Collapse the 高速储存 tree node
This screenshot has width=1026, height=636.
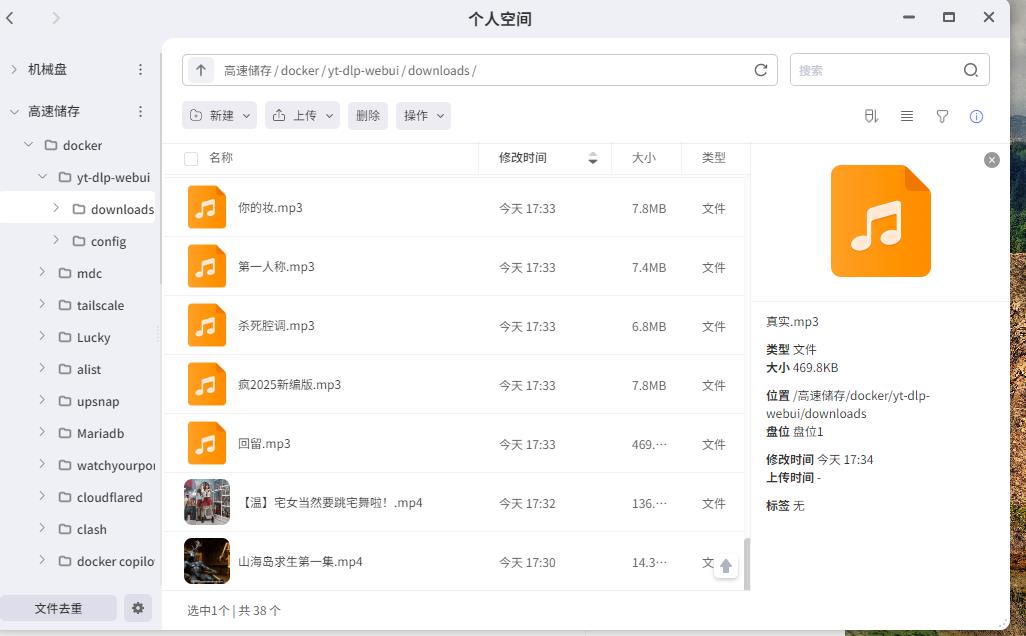click(x=14, y=112)
